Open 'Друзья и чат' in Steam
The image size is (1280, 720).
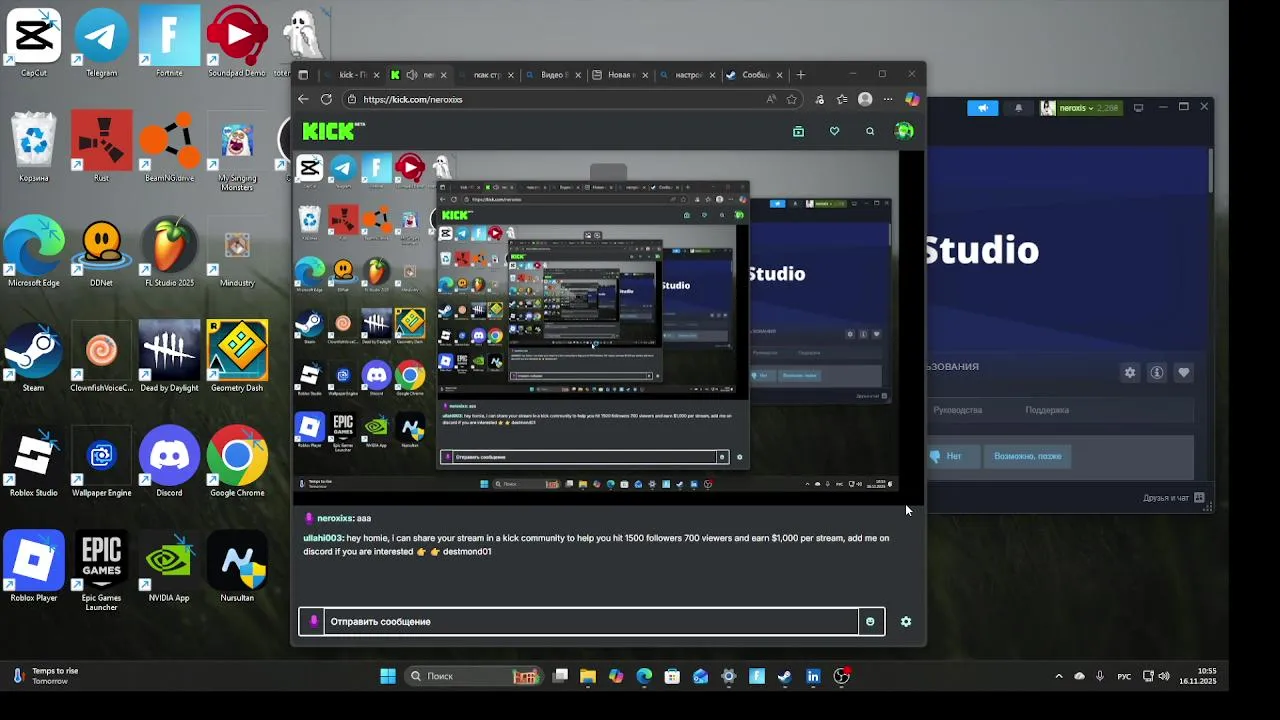pos(1173,498)
